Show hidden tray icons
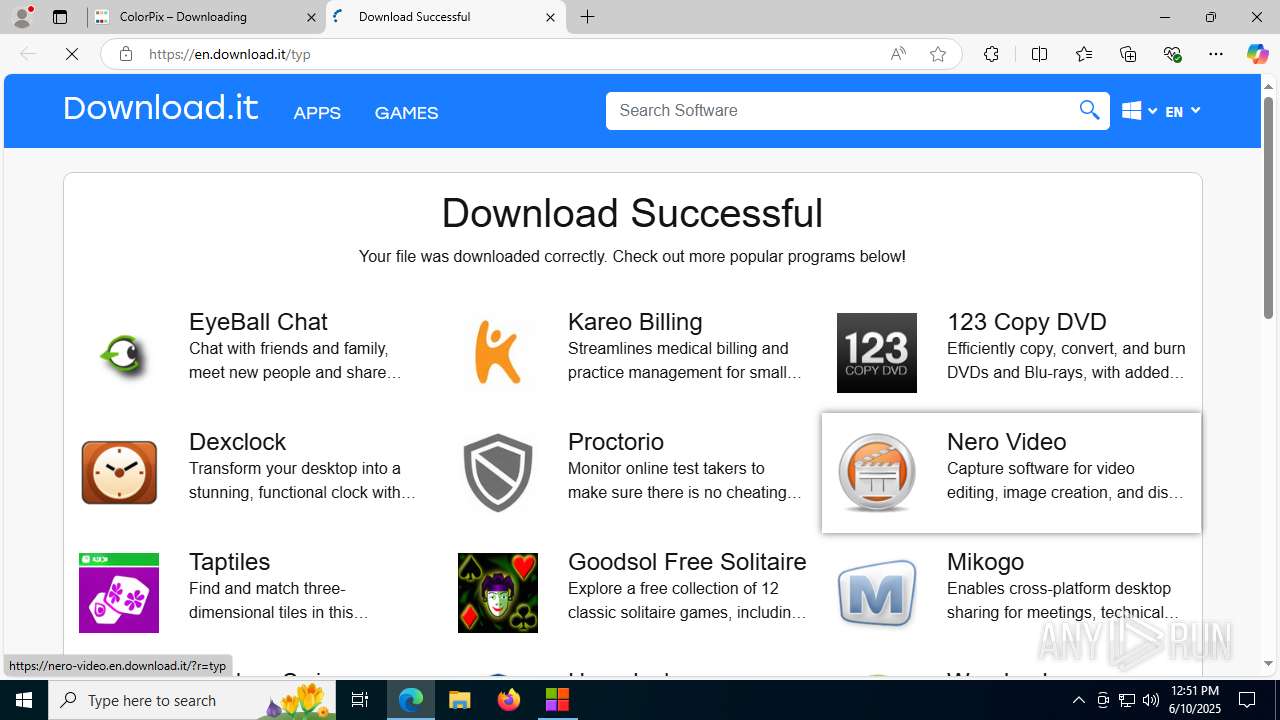Image resolution: width=1280 pixels, height=720 pixels. pos(1078,700)
